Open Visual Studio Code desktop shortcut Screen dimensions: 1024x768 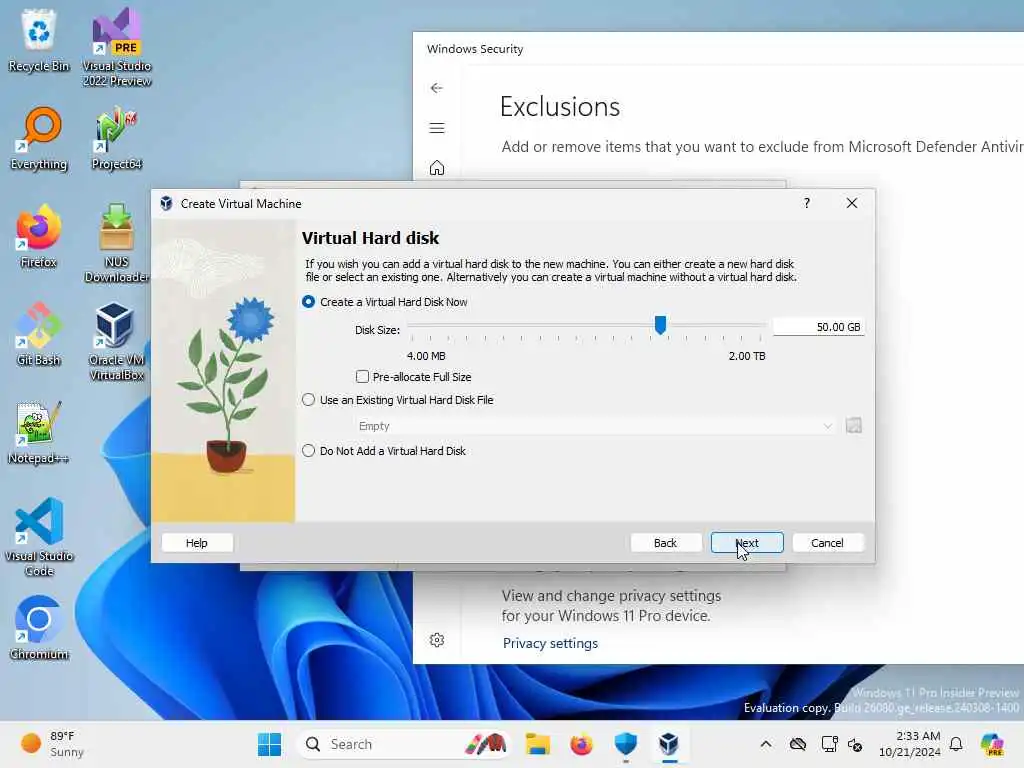pos(39,537)
